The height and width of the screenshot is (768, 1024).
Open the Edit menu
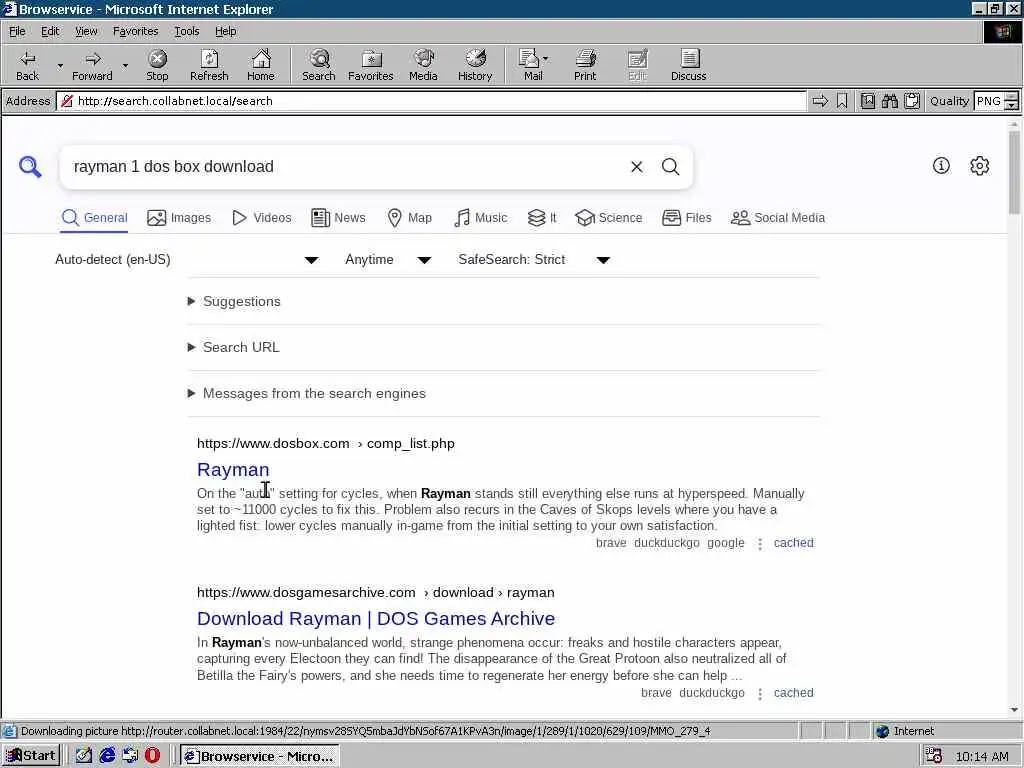(50, 31)
